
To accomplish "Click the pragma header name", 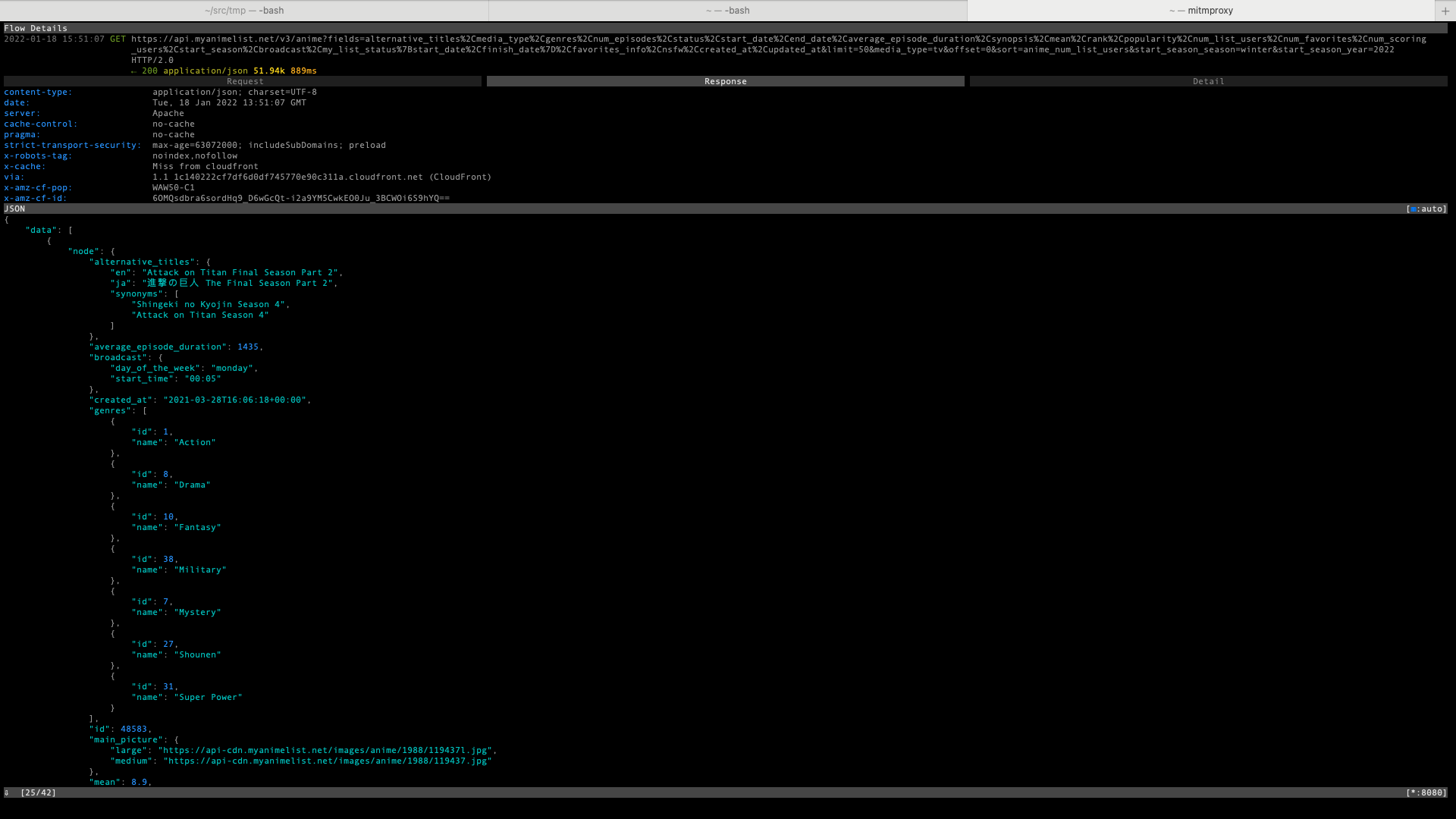I will [x=22, y=134].
